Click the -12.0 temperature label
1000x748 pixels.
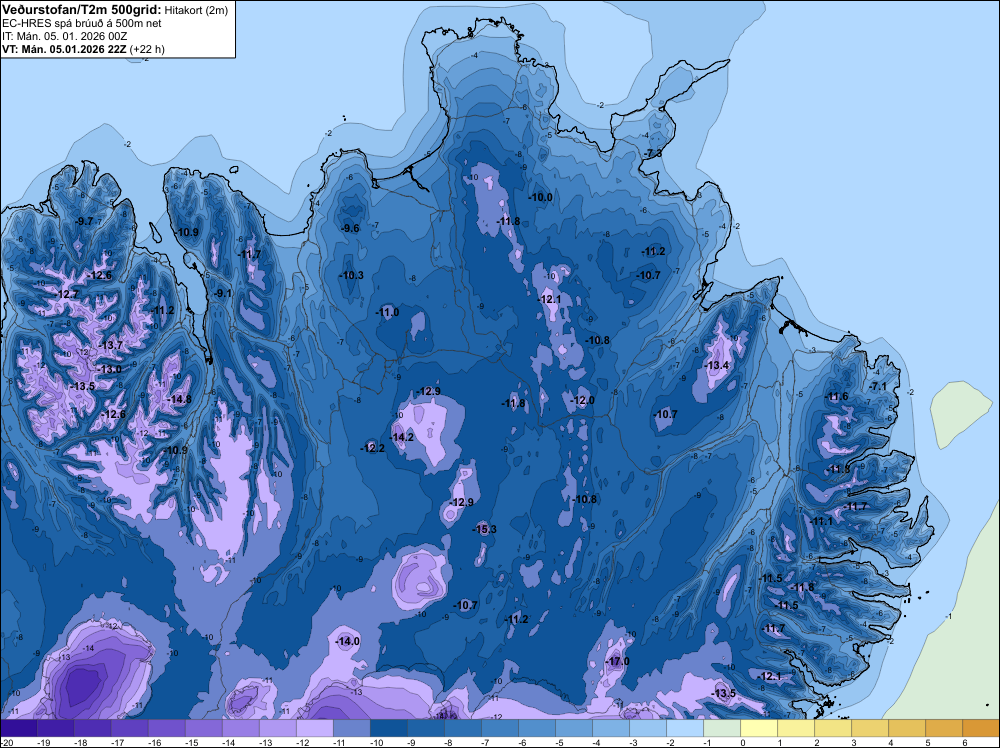[x=582, y=400]
